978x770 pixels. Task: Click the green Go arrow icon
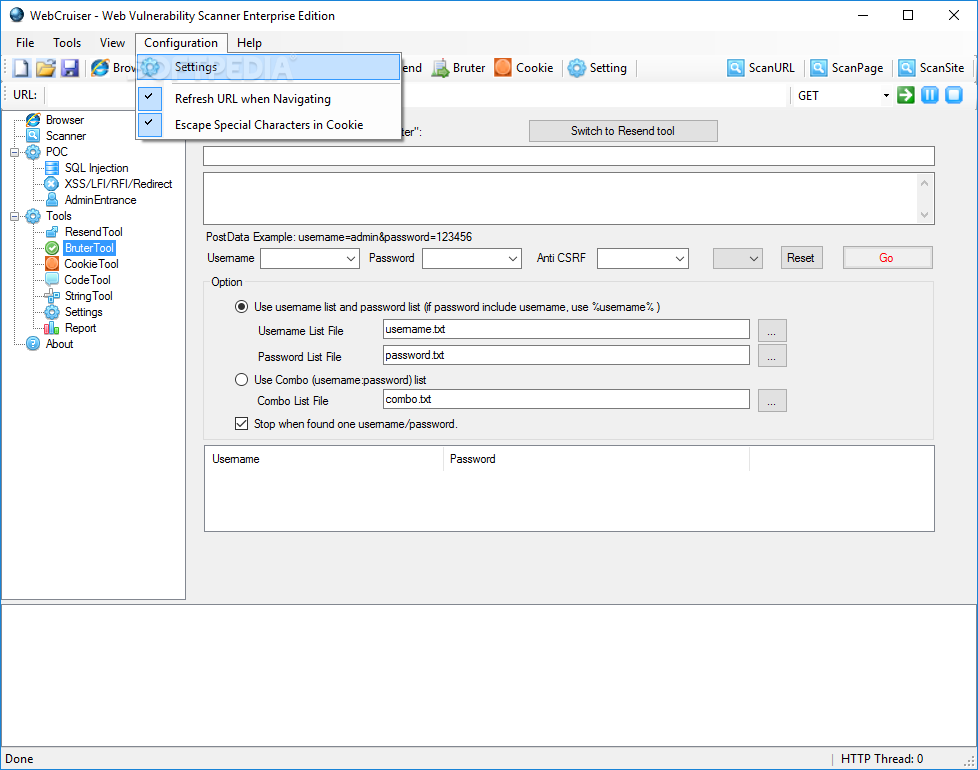pyautogui.click(x=906, y=95)
